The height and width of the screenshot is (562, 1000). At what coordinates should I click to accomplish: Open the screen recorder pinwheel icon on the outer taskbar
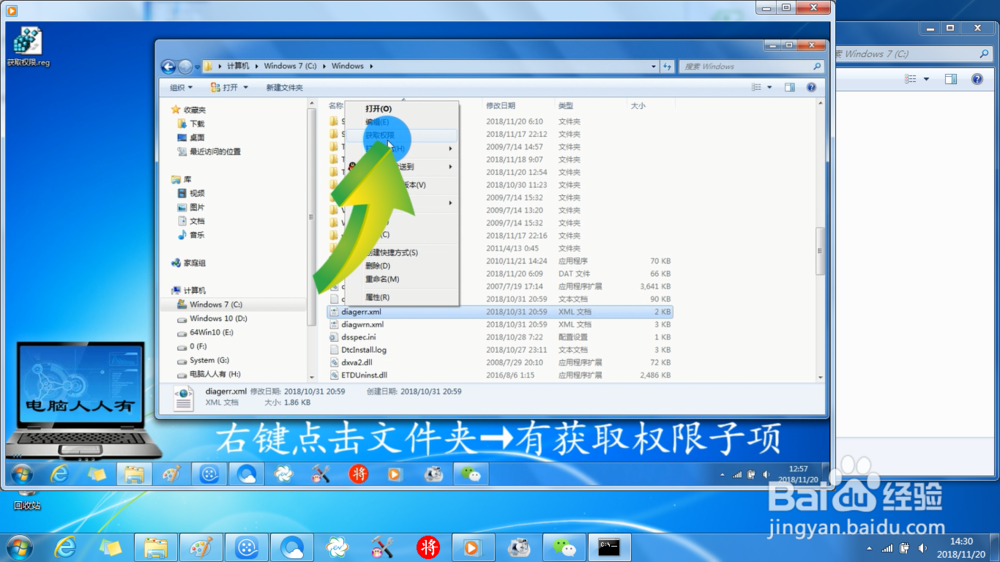click(x=337, y=547)
